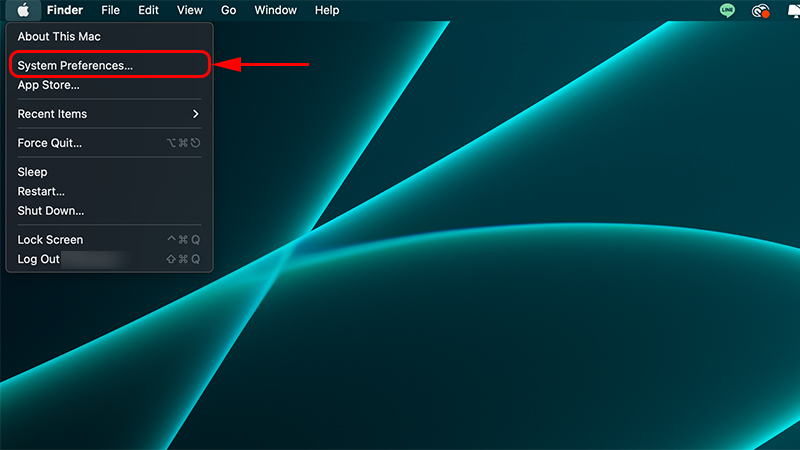Choose Lock Screen

(109, 240)
